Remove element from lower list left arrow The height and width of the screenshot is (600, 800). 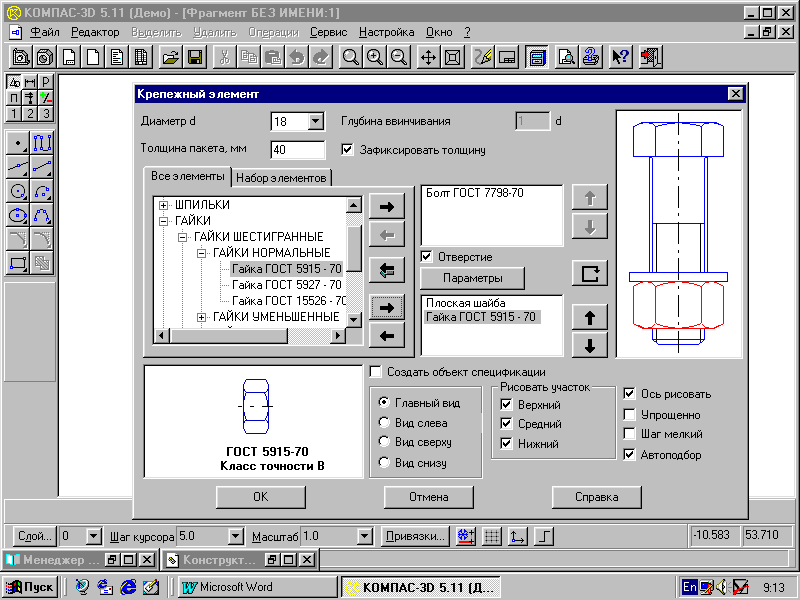(x=387, y=336)
